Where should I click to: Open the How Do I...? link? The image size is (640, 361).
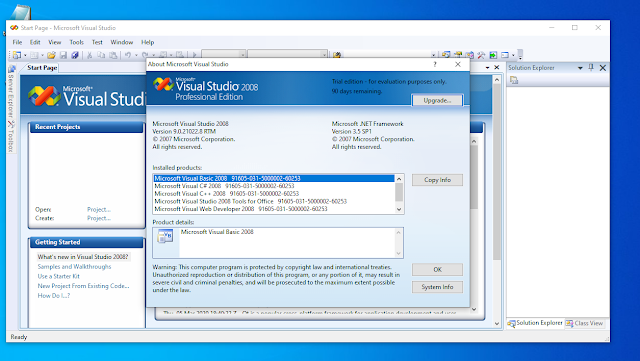(x=53, y=296)
